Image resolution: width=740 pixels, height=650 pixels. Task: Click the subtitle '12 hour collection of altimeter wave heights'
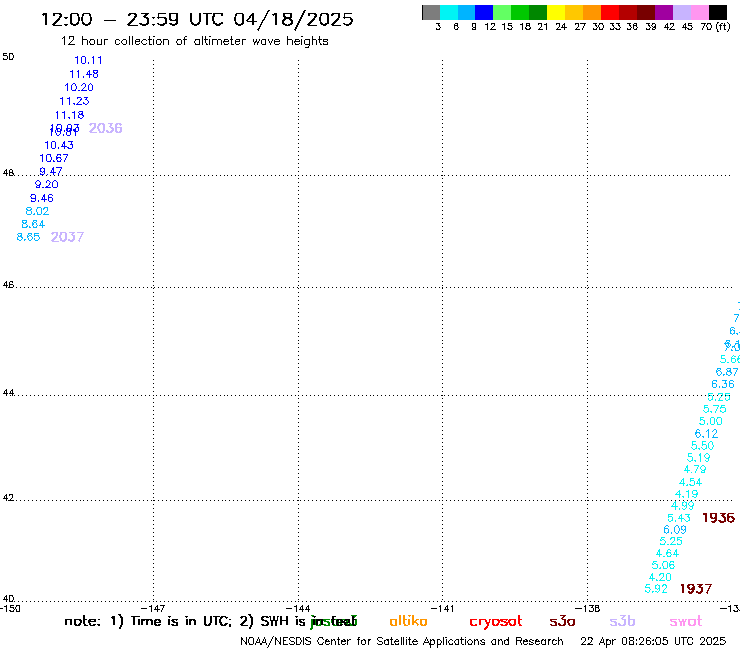click(x=194, y=41)
